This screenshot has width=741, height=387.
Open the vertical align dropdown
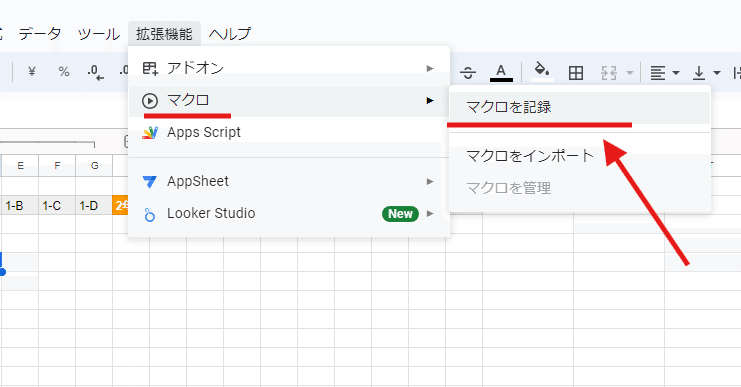706,73
